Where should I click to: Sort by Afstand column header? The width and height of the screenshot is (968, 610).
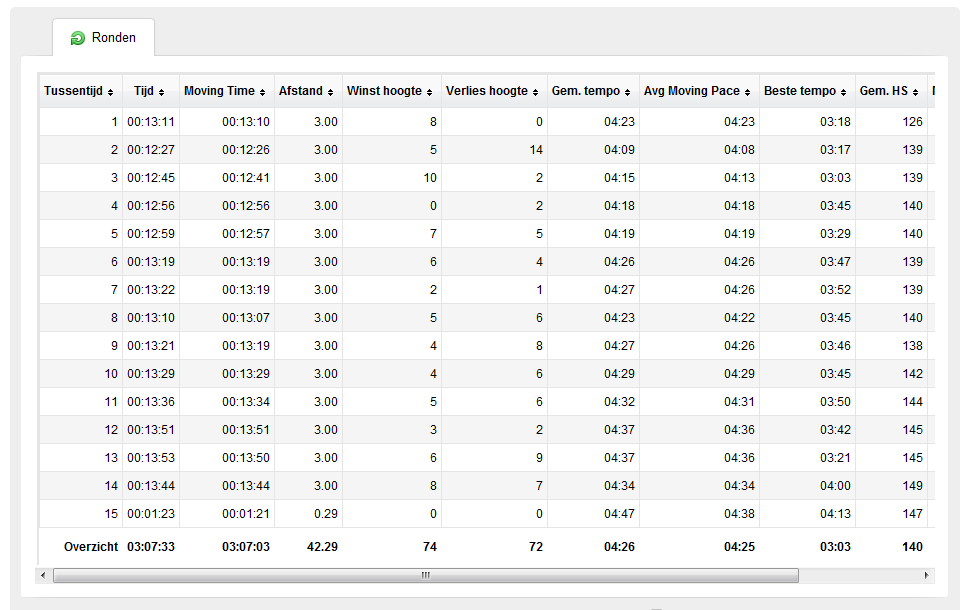[308, 91]
